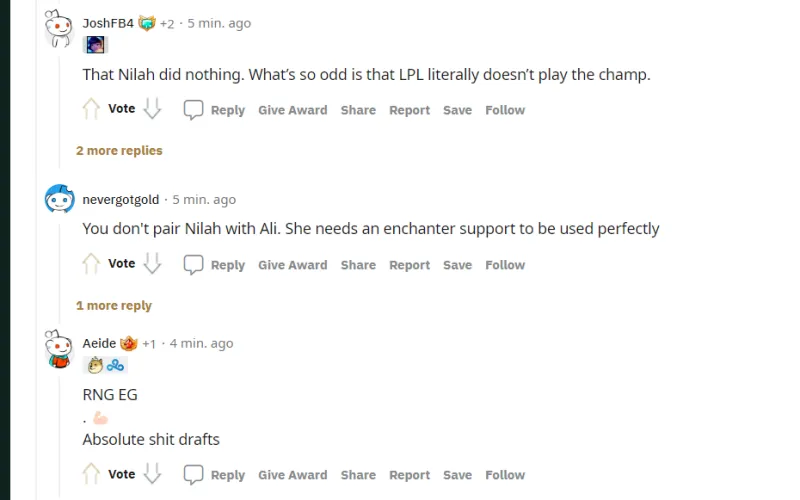The width and height of the screenshot is (800, 500).
Task: Give Award to nevergotgold's comment
Action: pyautogui.click(x=292, y=265)
